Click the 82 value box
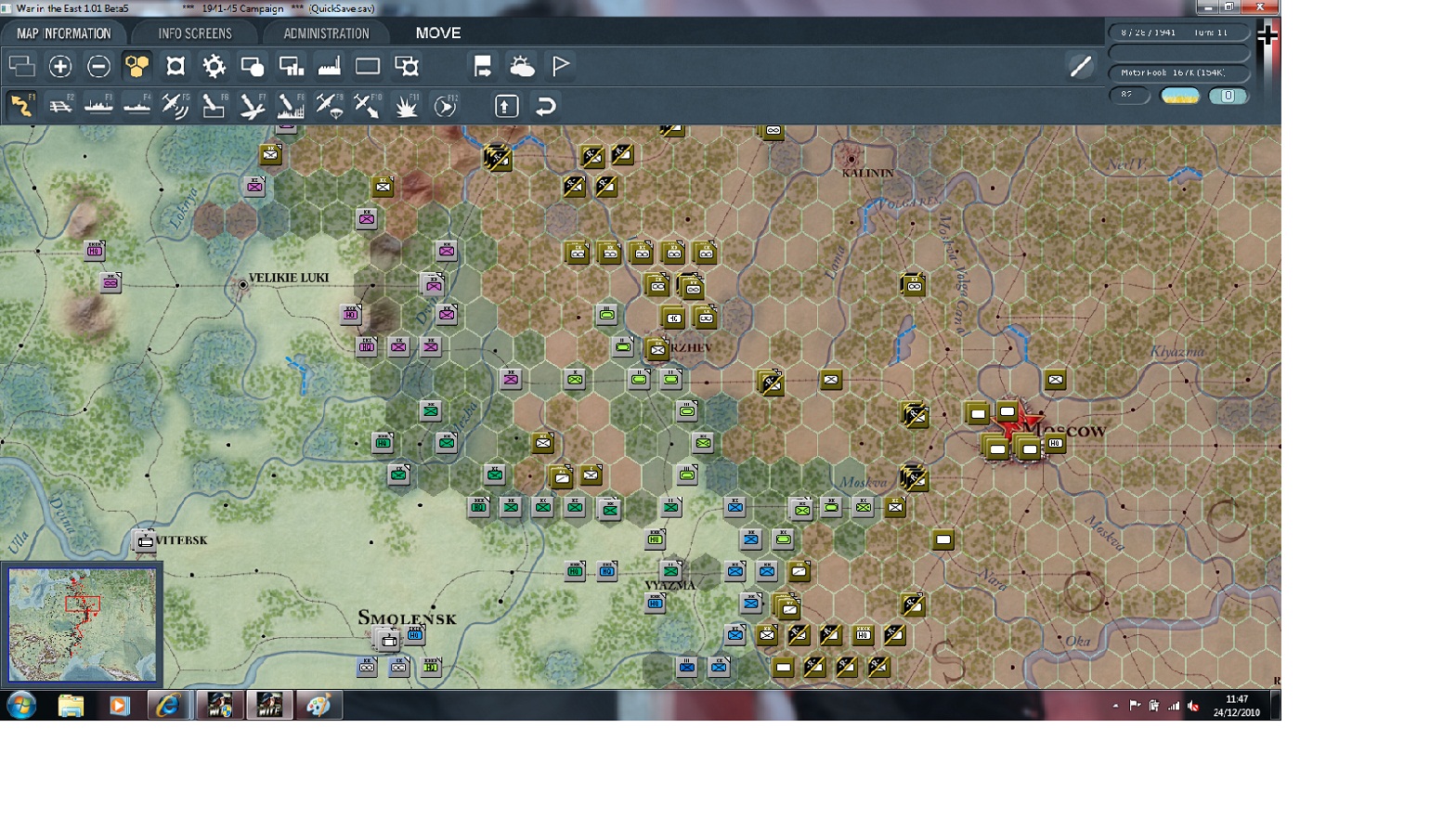1456x819 pixels. [1129, 95]
